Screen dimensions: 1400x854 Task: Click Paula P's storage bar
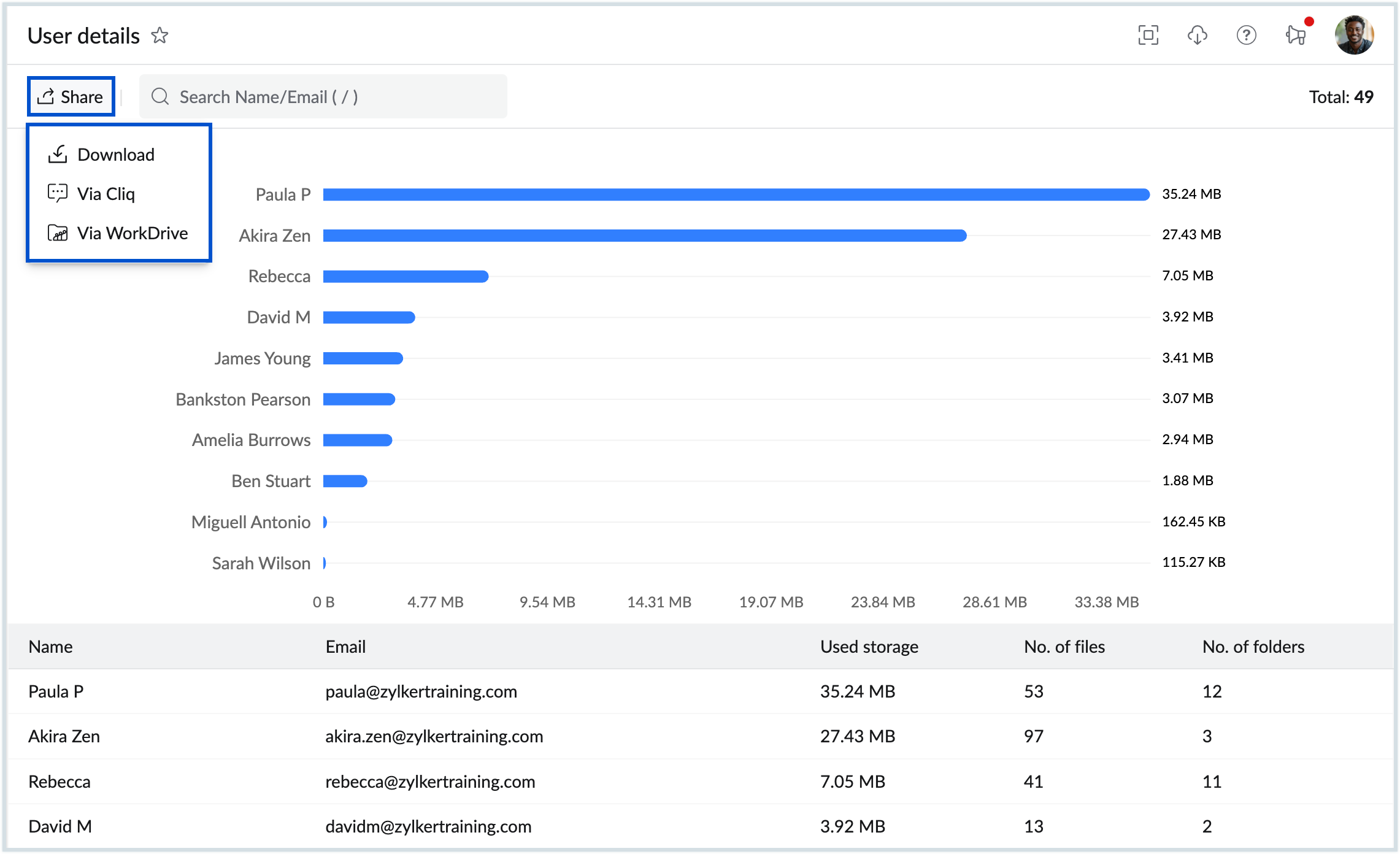pos(736,194)
